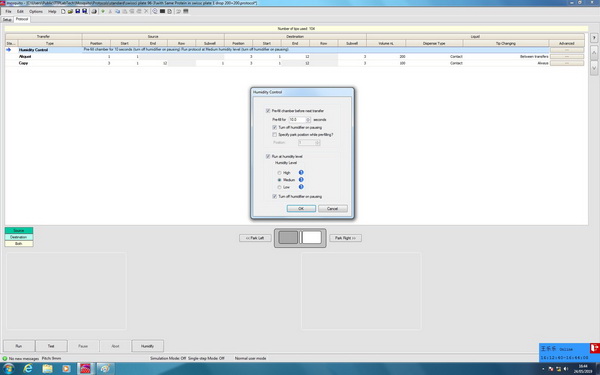Click the Run button
Viewport: 600px width, 375px height.
tap(19, 346)
